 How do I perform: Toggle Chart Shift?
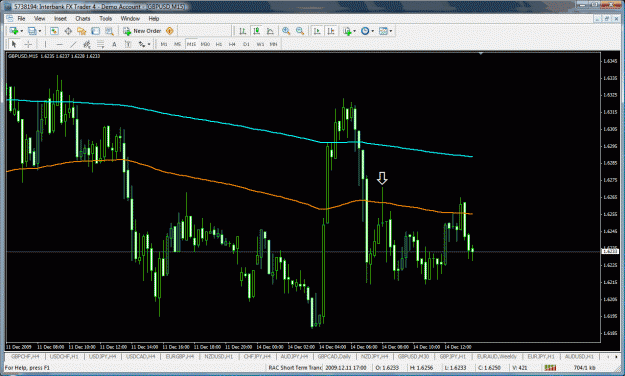pos(331,31)
